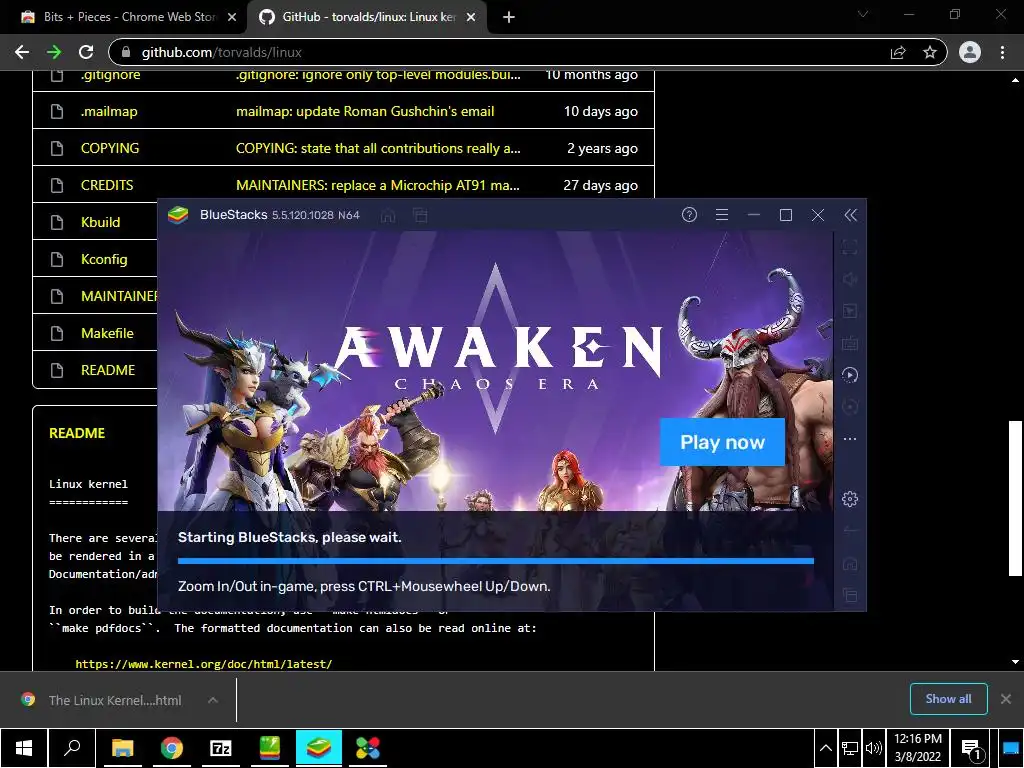Collapse the BlueStacks side toolbar
1024x768 pixels.
(x=850, y=215)
